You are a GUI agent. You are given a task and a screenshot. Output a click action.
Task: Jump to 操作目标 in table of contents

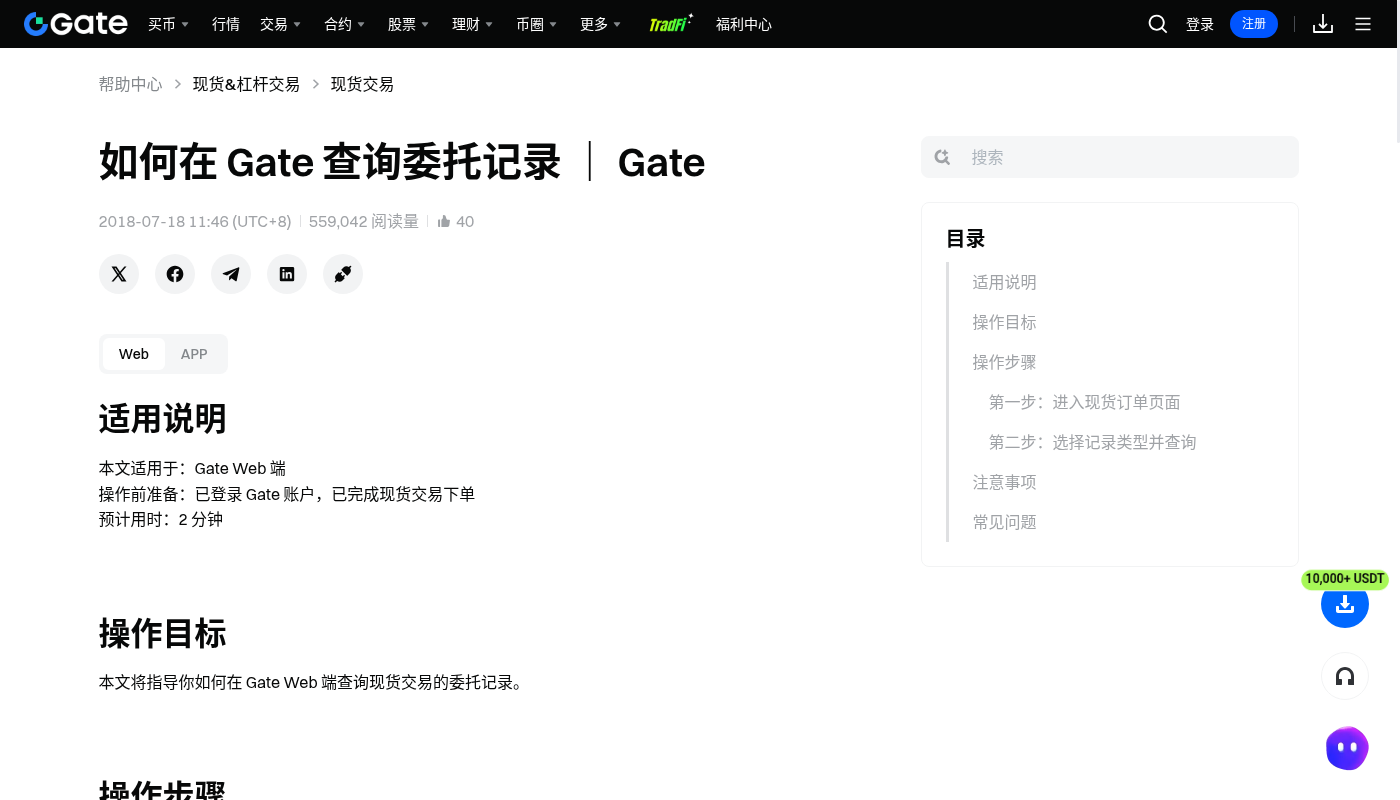1004,322
